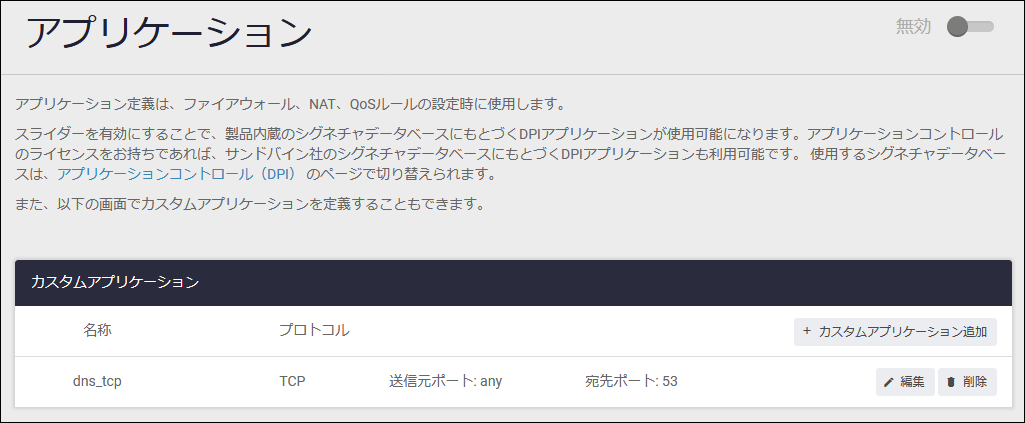Click カスタムアプリケーション追加 button
Image resolution: width=1025 pixels, height=423 pixels.
pos(895,331)
